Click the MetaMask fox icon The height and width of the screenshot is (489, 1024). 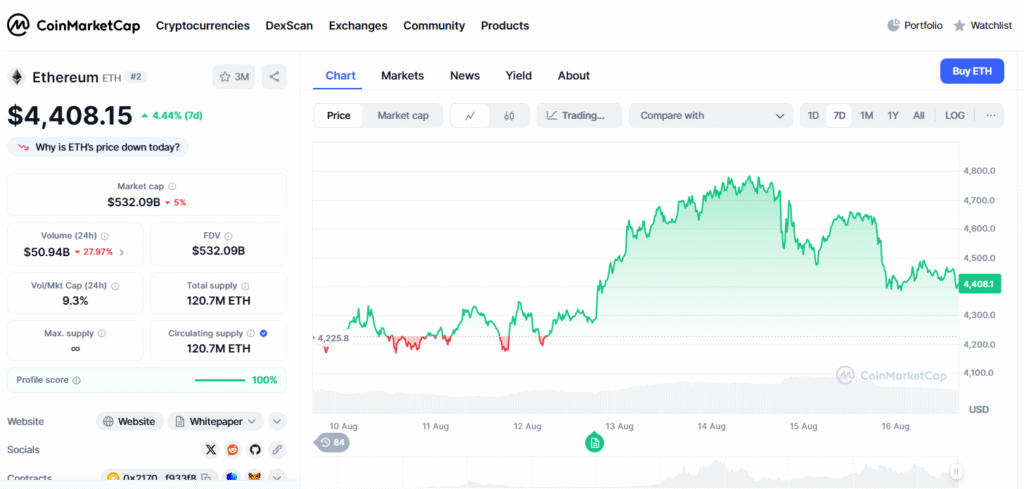coord(255,478)
